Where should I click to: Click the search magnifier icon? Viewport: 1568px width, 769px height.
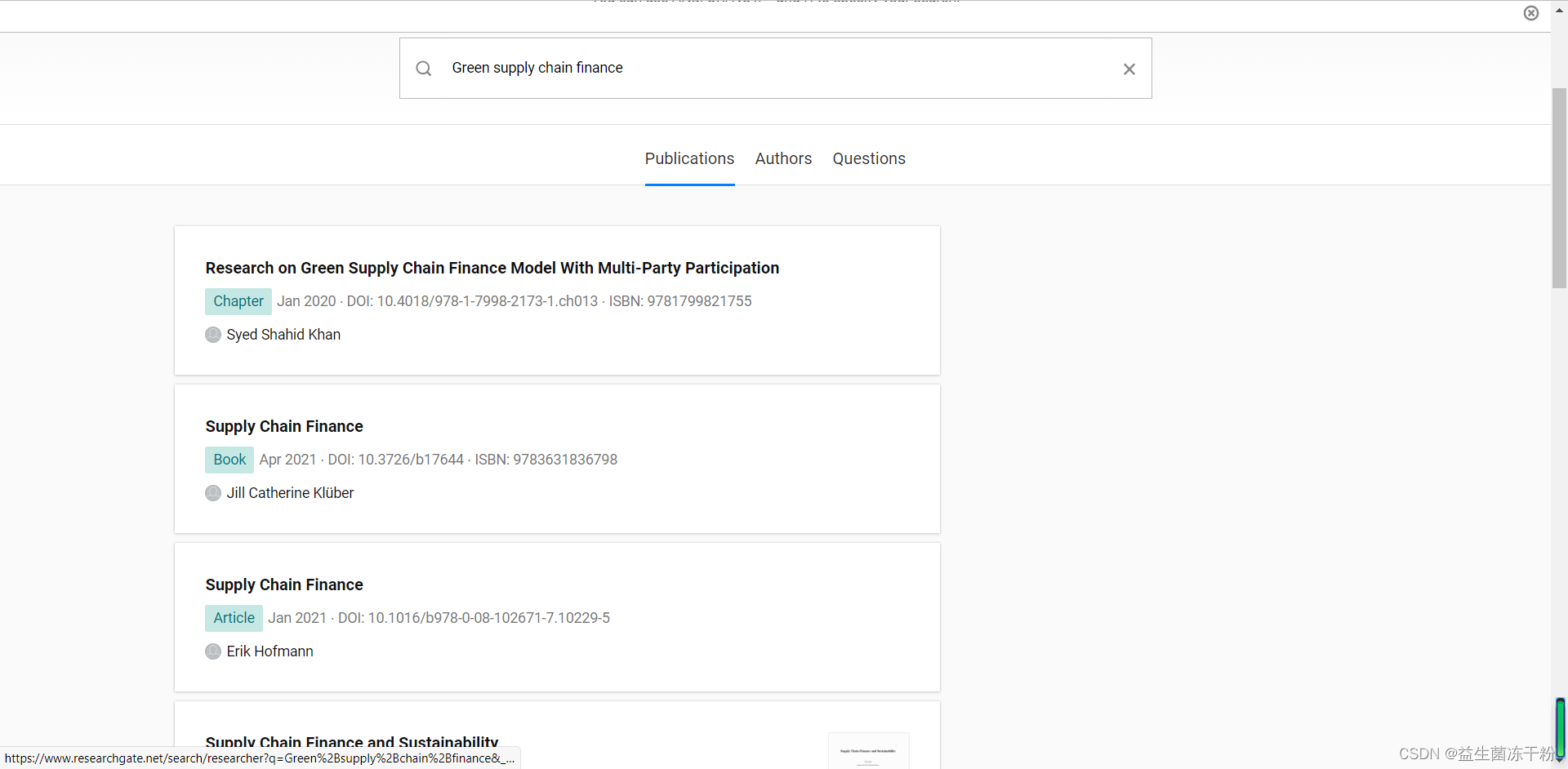tap(423, 69)
